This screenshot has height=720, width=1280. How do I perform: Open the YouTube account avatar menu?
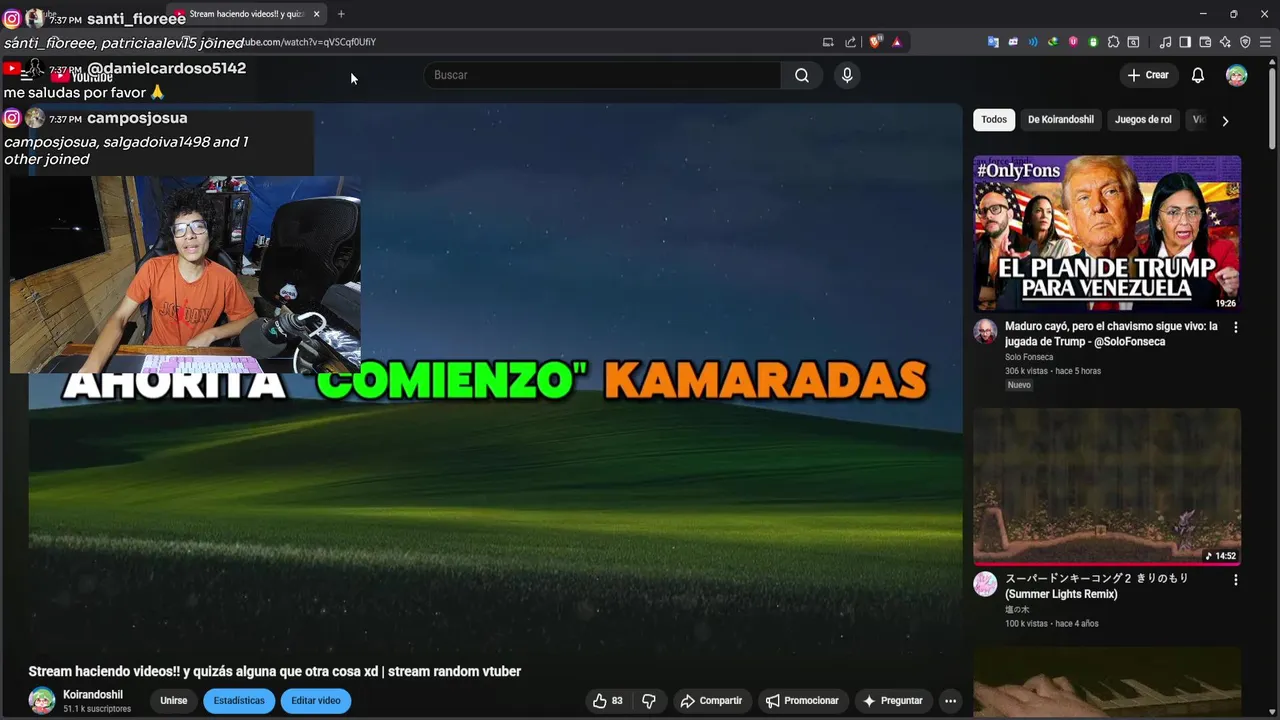(1237, 75)
